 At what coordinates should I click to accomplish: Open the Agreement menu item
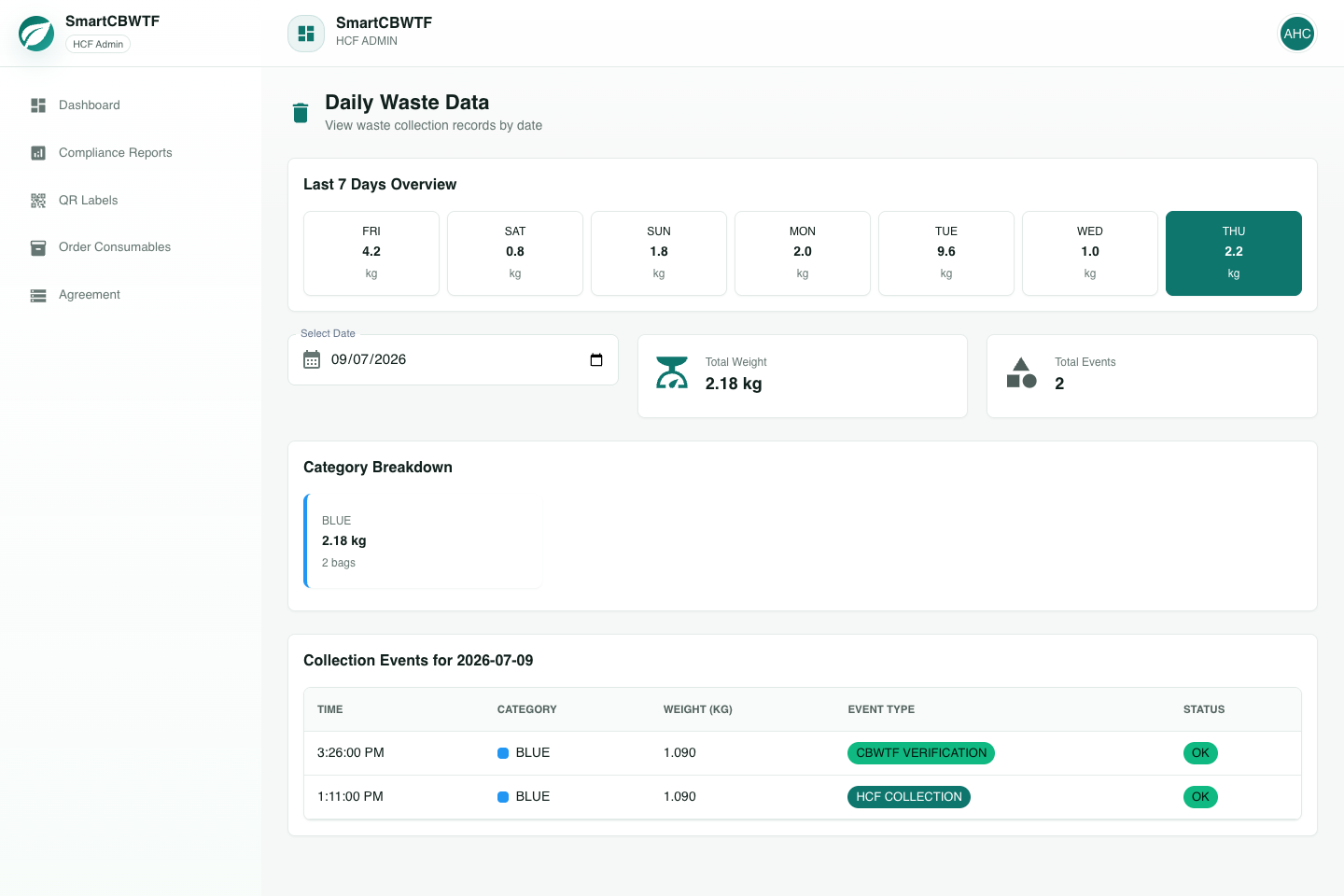click(131, 295)
